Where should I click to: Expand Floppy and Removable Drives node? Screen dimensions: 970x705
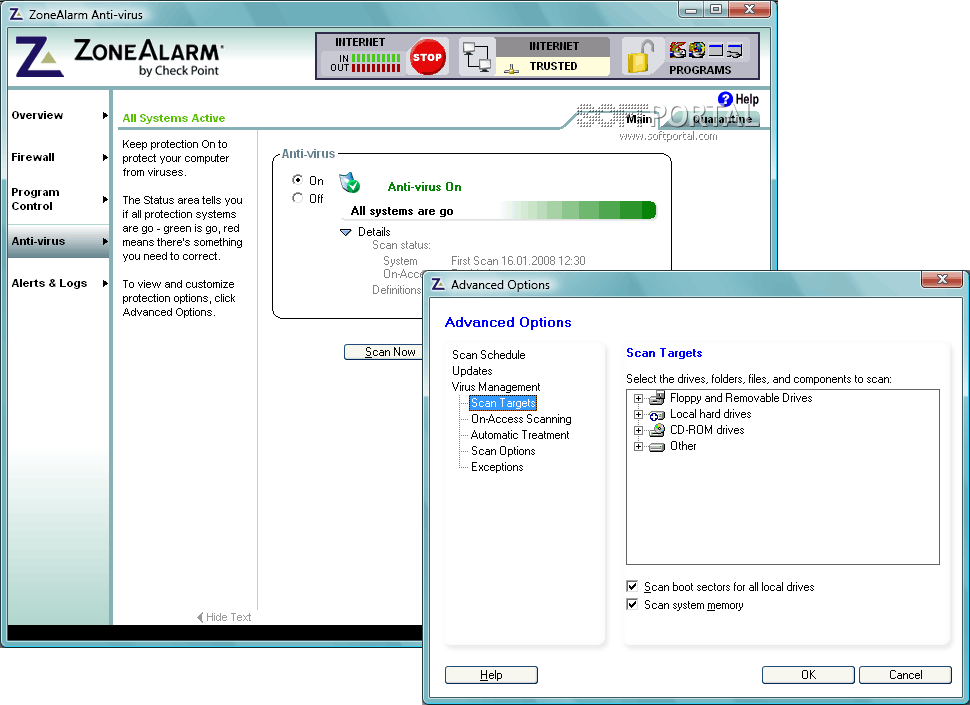click(x=638, y=398)
